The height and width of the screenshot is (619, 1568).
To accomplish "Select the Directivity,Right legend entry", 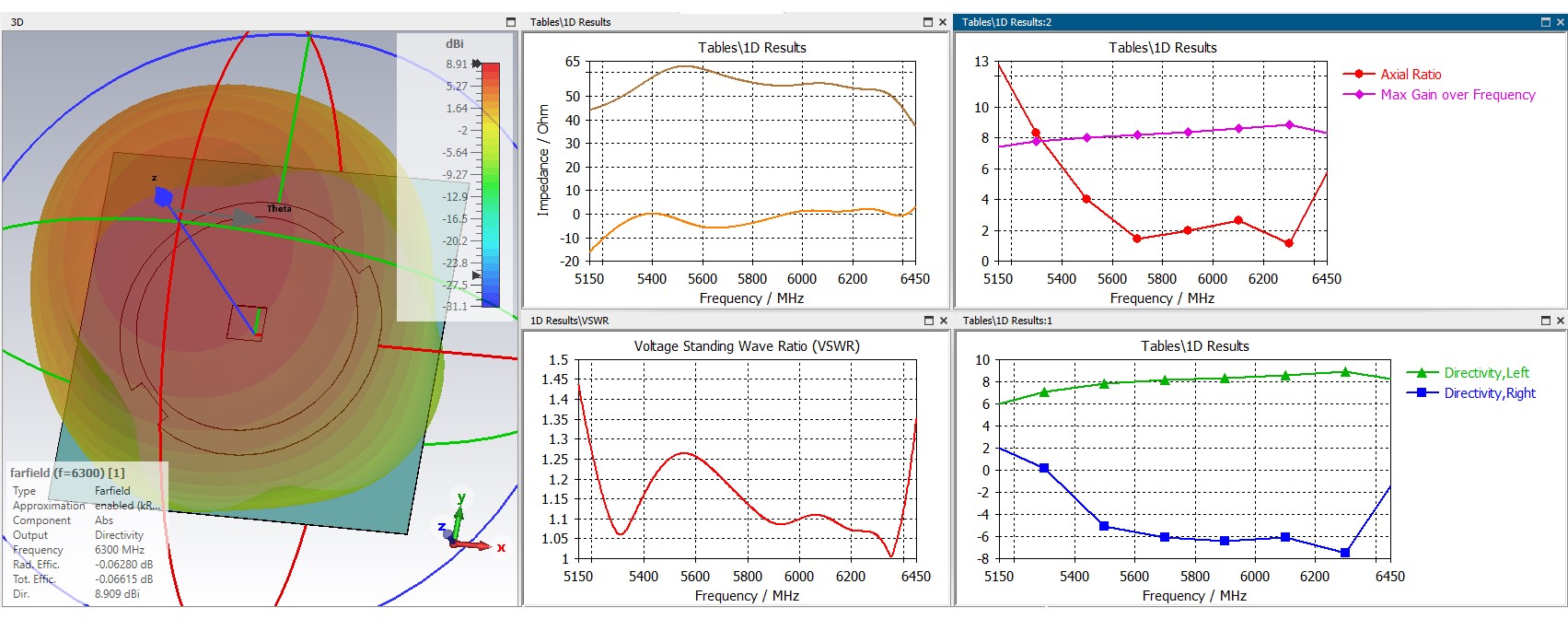I will coord(1471,393).
